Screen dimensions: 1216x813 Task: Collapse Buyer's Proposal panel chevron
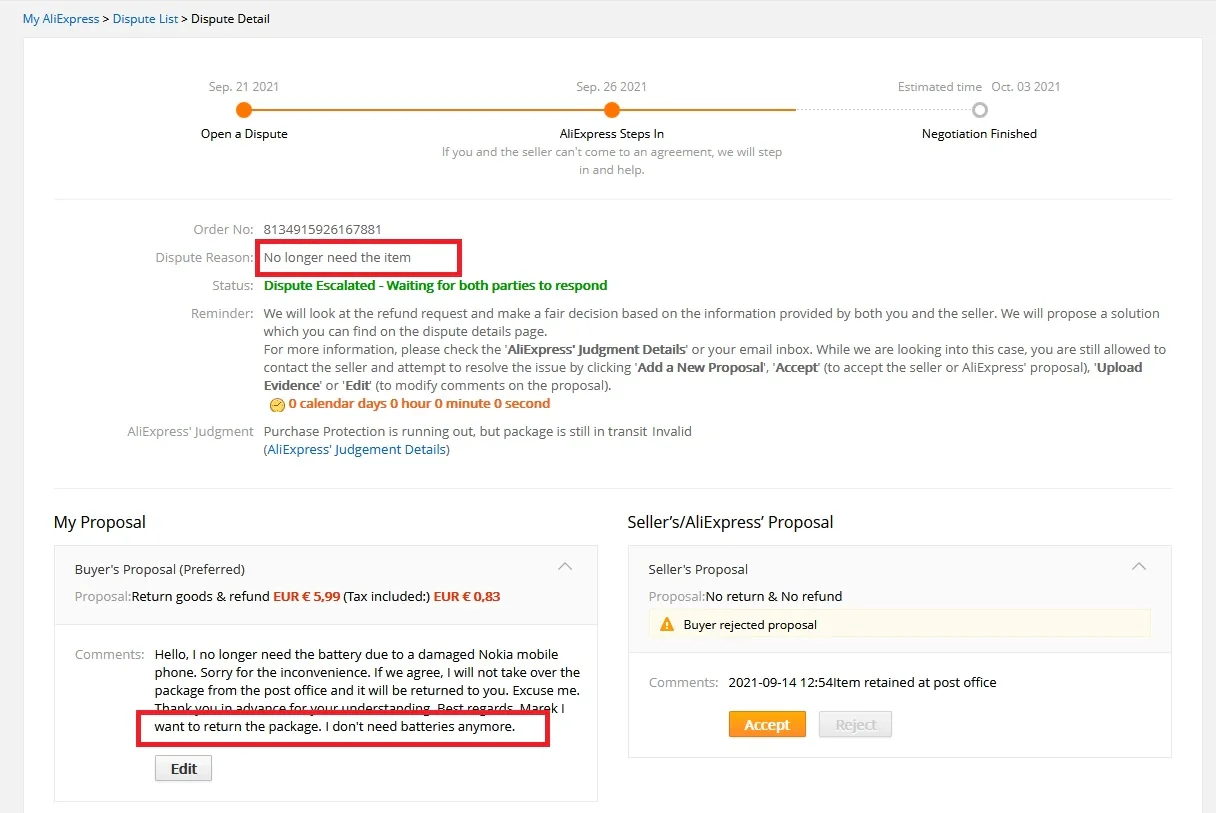point(565,567)
